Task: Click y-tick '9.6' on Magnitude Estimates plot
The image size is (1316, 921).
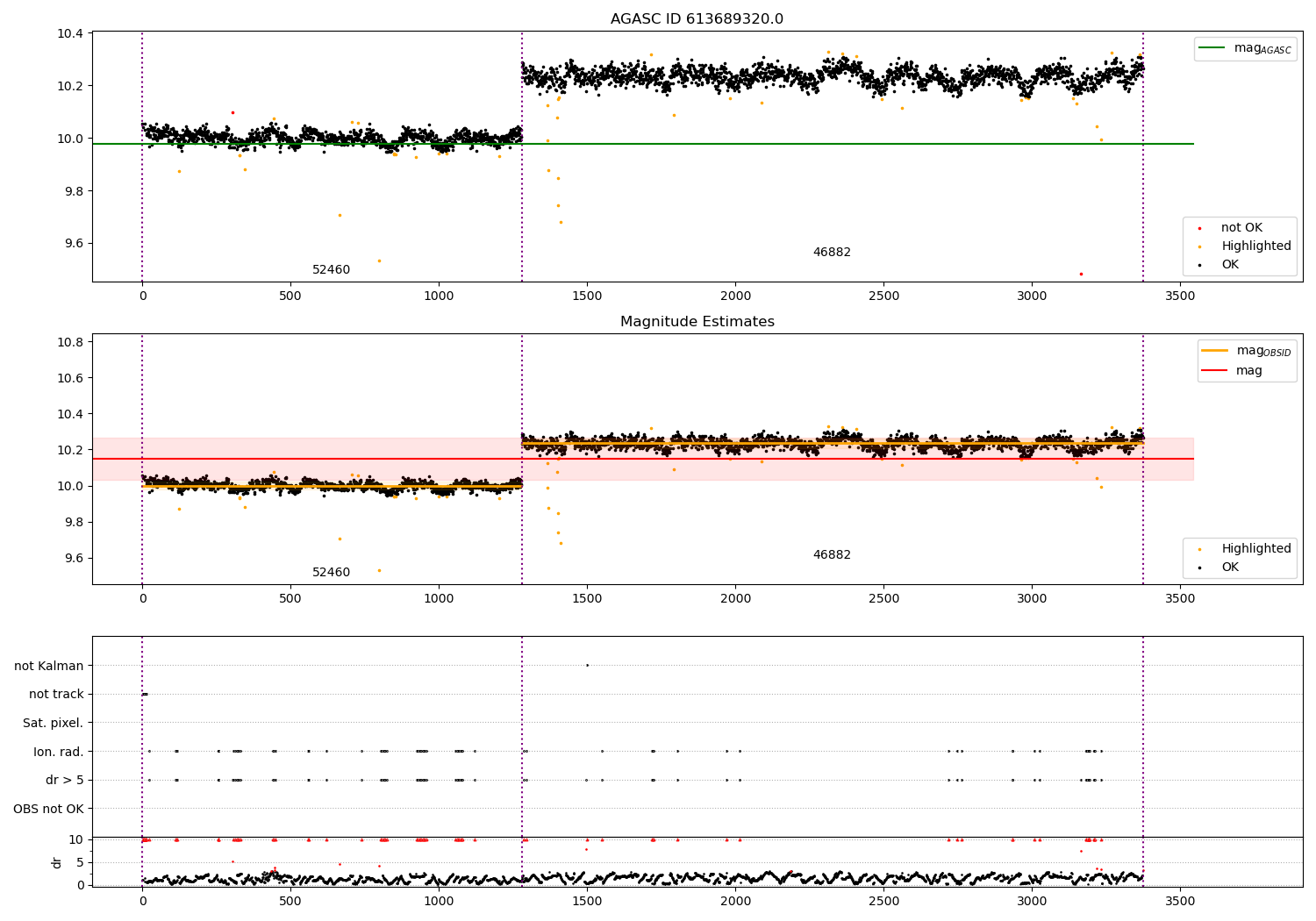Action: point(73,558)
